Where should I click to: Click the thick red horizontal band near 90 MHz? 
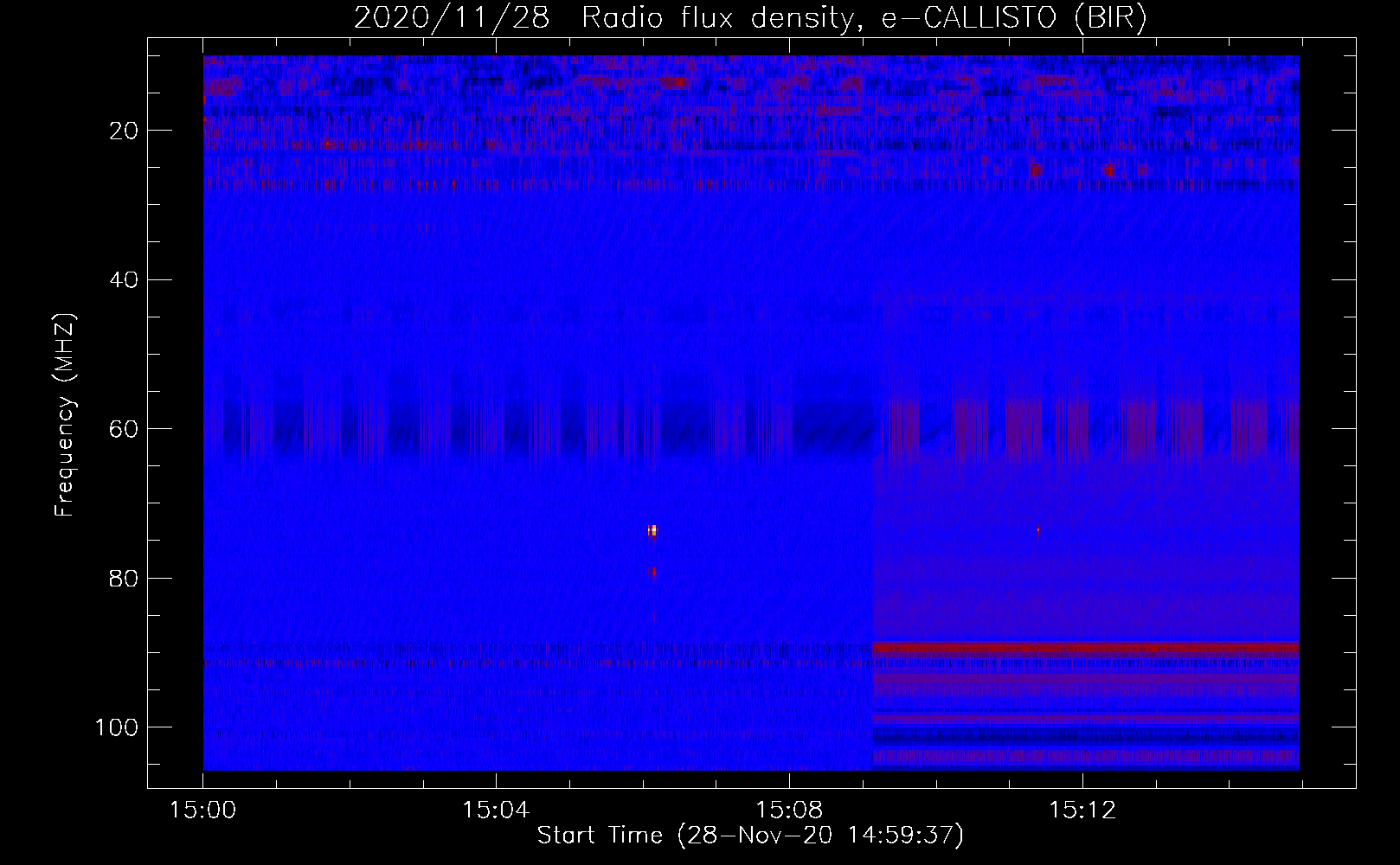pos(1086,648)
